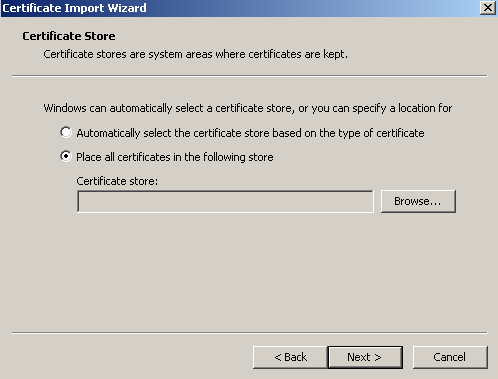498x379 pixels.
Task: Select the Automatically select certificate store radio button
Action: (x=66, y=132)
